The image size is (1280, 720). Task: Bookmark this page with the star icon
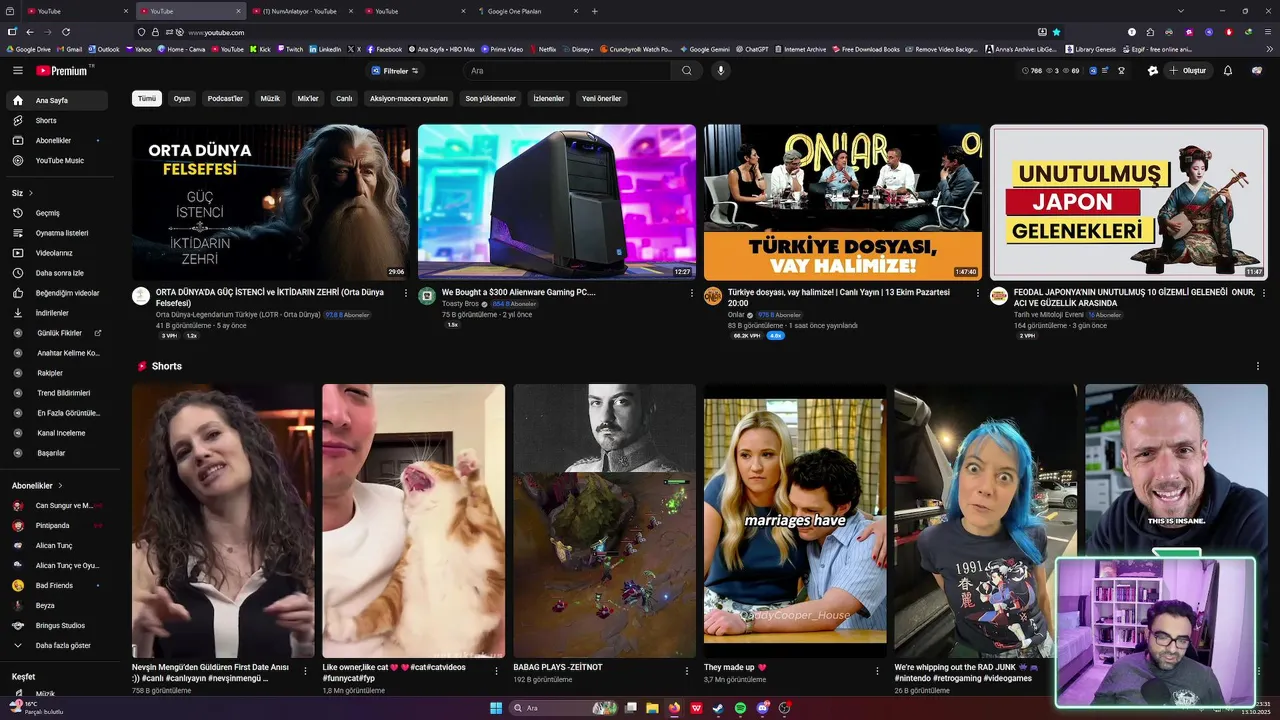tap(1057, 32)
